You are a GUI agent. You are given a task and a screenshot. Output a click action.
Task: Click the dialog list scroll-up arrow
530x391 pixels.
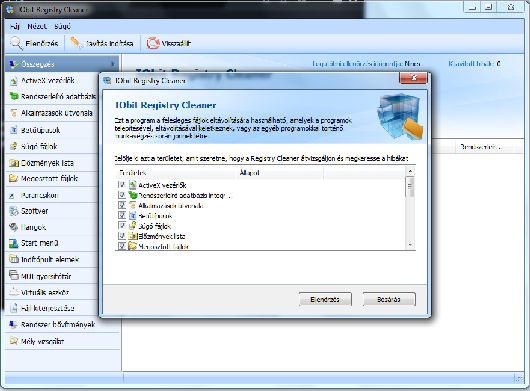(410, 171)
